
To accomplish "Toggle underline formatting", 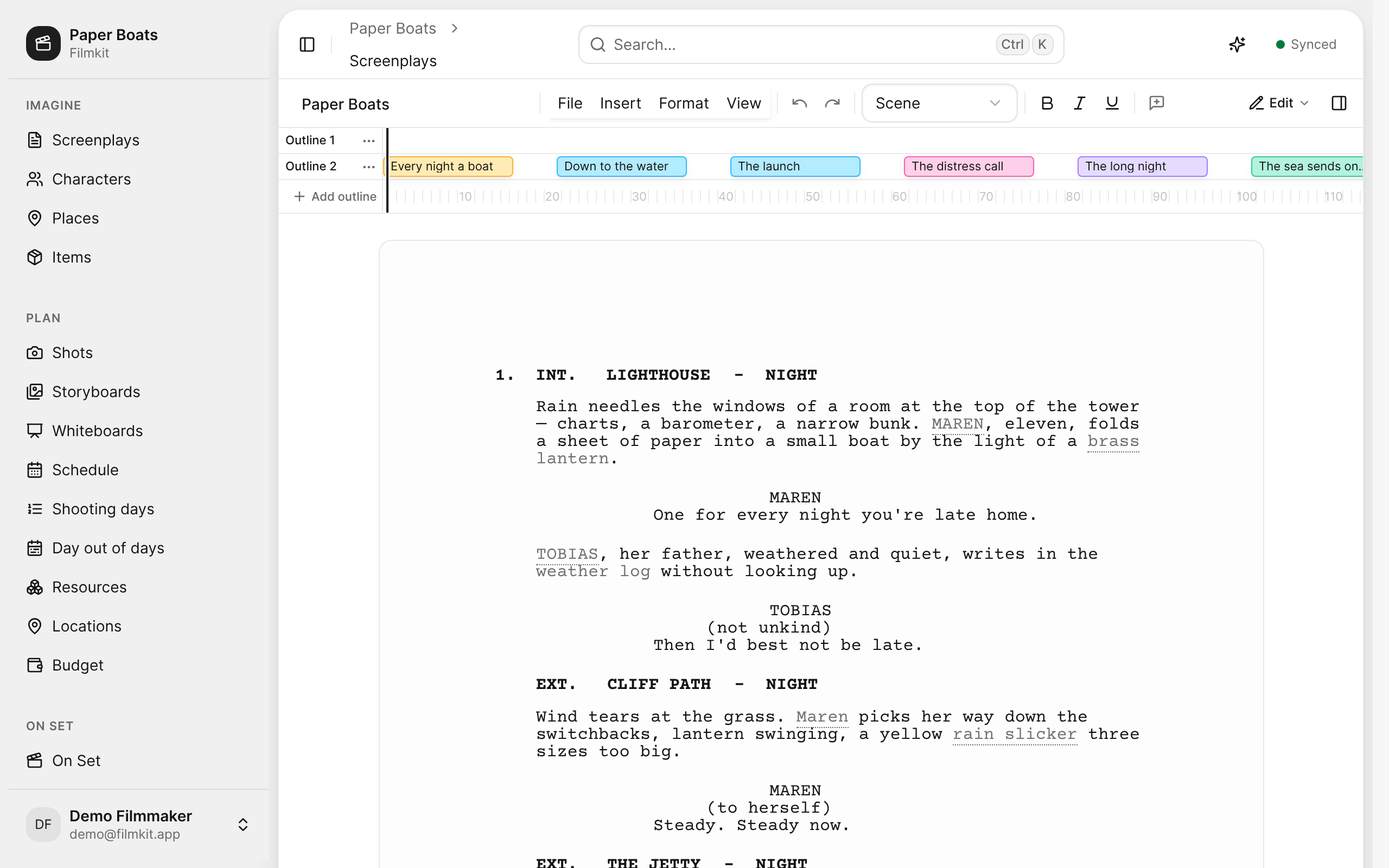I will point(1112,103).
